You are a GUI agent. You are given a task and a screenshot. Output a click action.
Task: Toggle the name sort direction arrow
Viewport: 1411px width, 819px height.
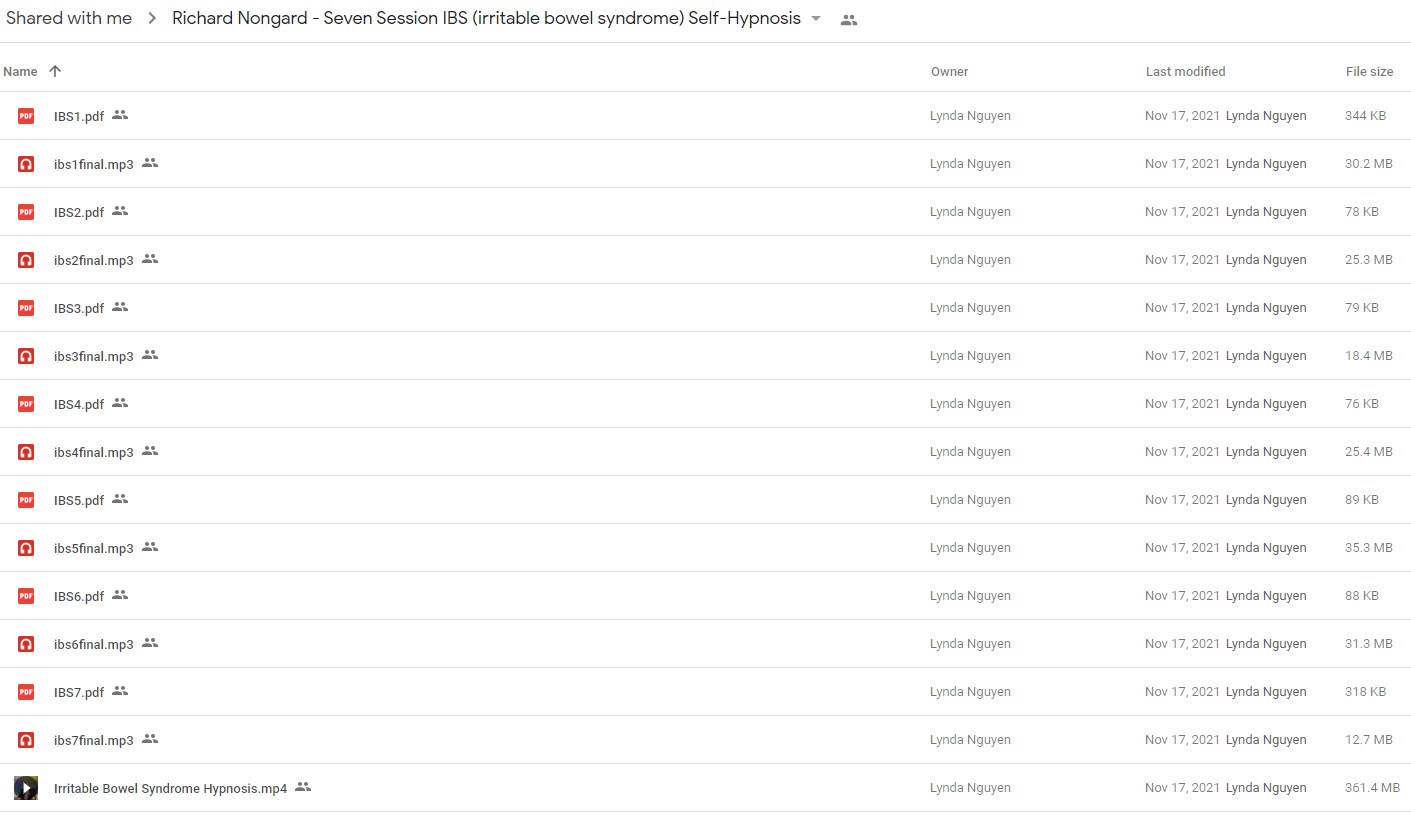point(55,71)
